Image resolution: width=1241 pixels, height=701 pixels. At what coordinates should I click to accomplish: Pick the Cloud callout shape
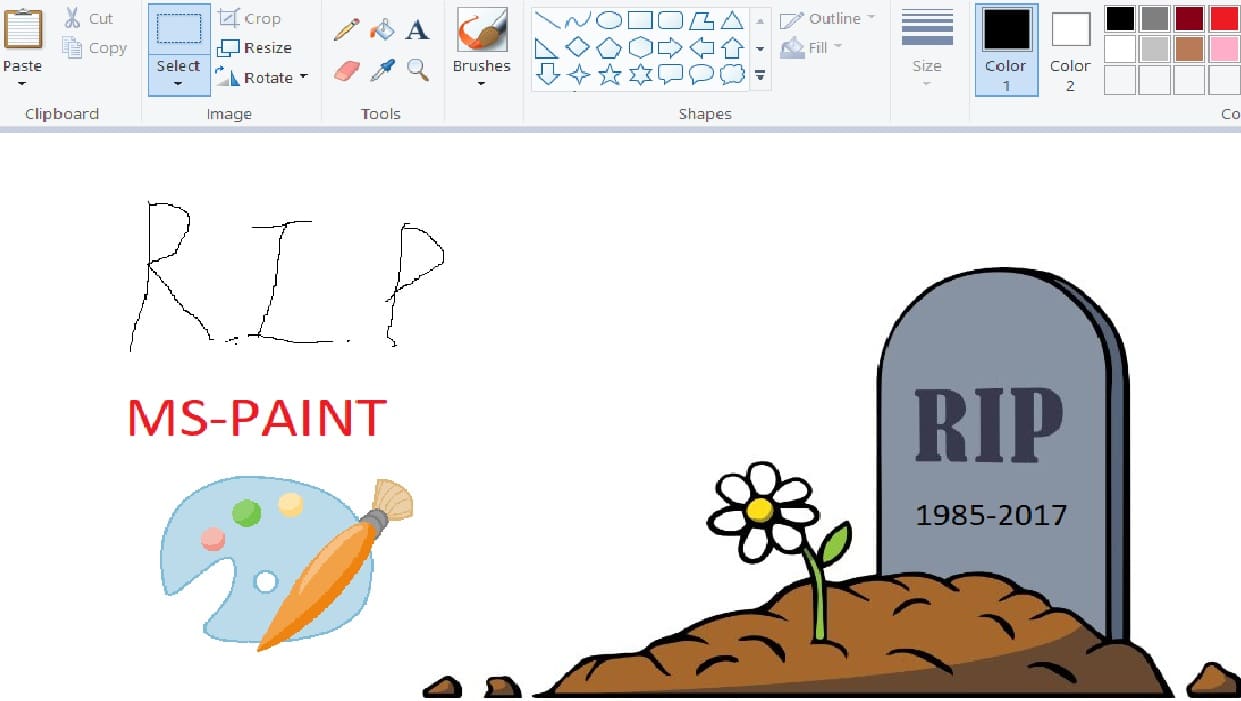732,74
